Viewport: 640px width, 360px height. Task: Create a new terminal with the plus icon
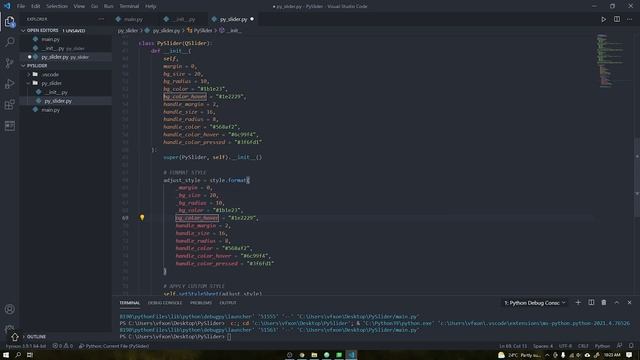[x=578, y=302]
